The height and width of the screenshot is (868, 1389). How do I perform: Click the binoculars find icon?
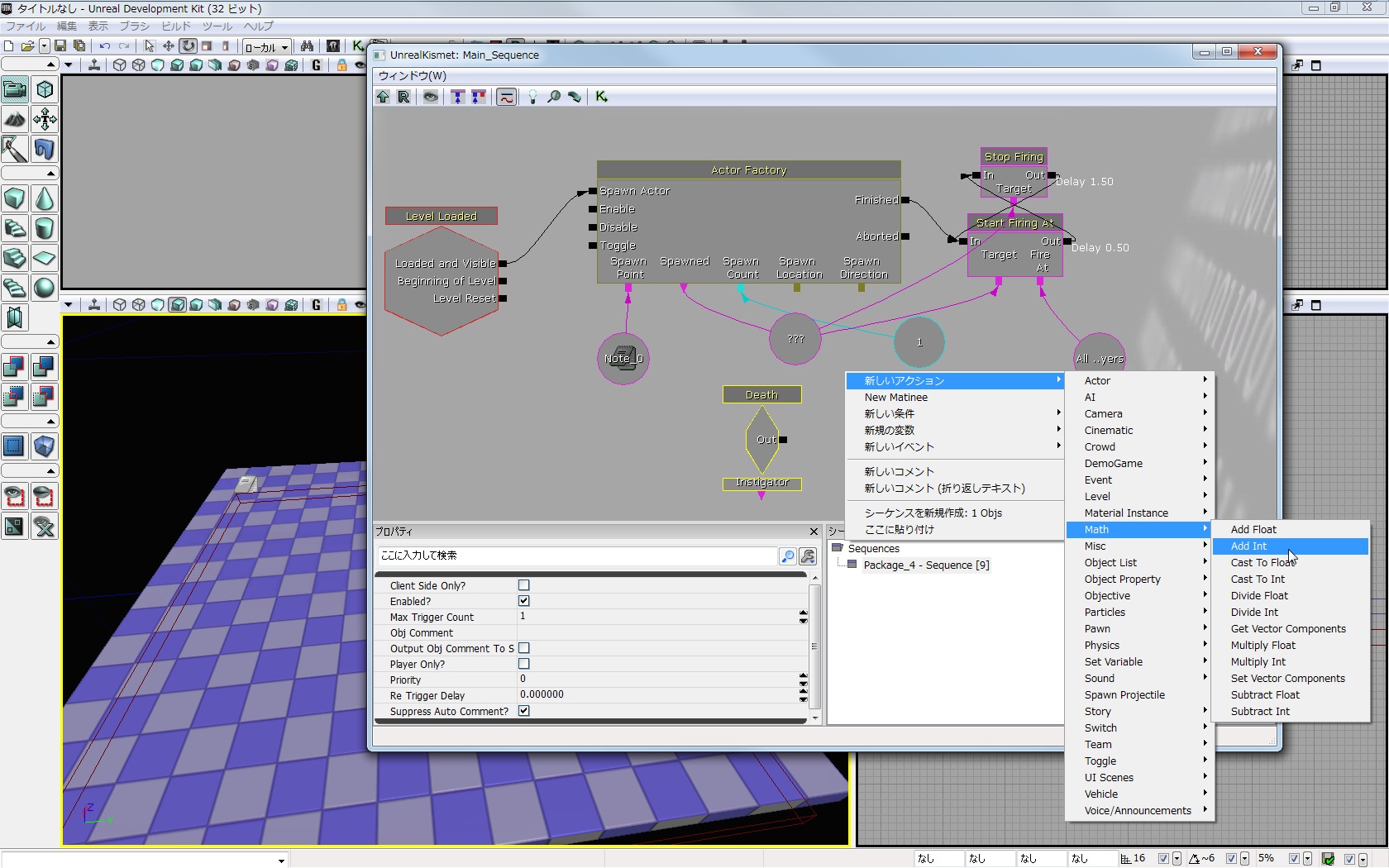click(307, 46)
